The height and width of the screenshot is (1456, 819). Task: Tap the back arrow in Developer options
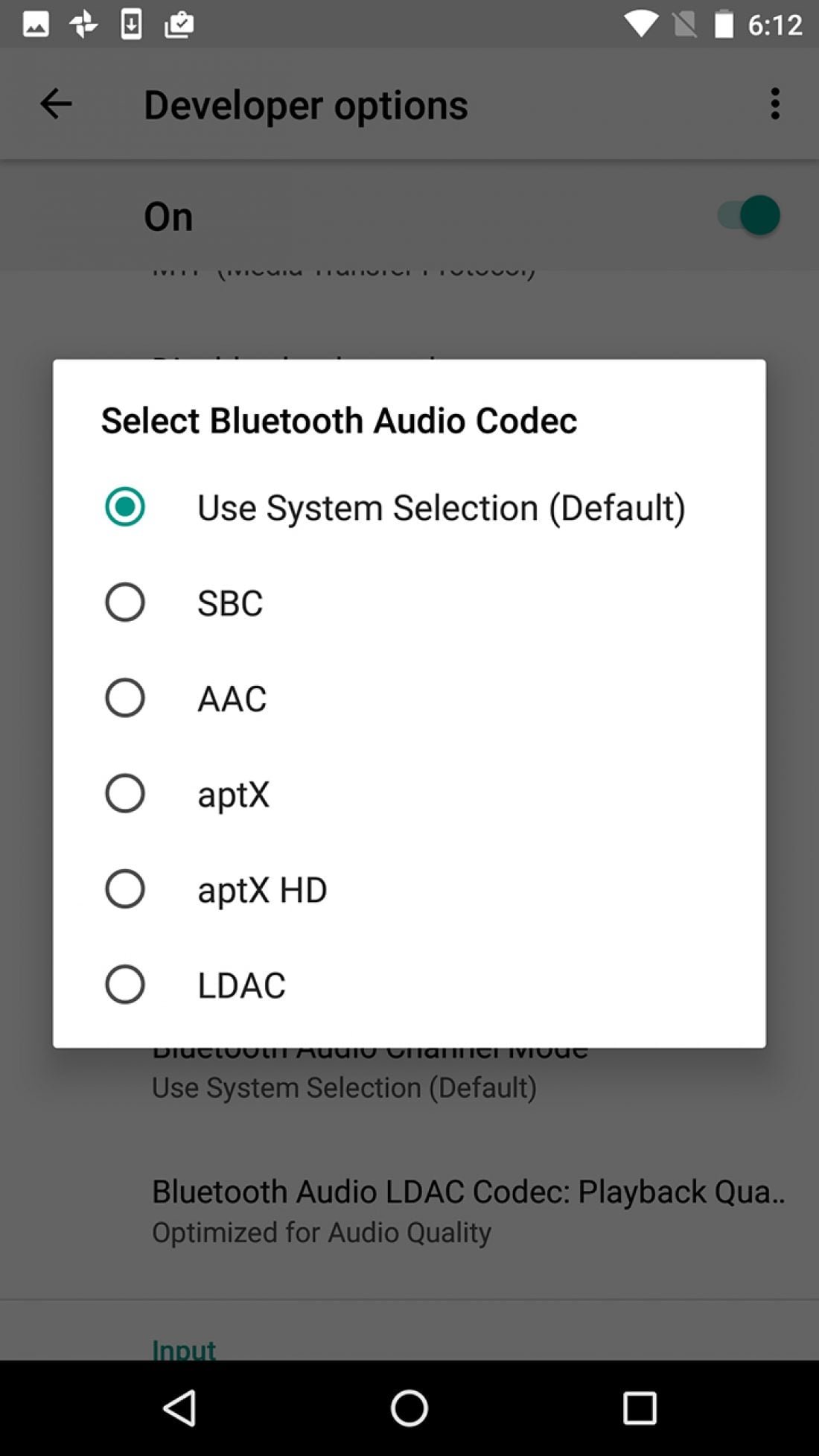click(56, 104)
